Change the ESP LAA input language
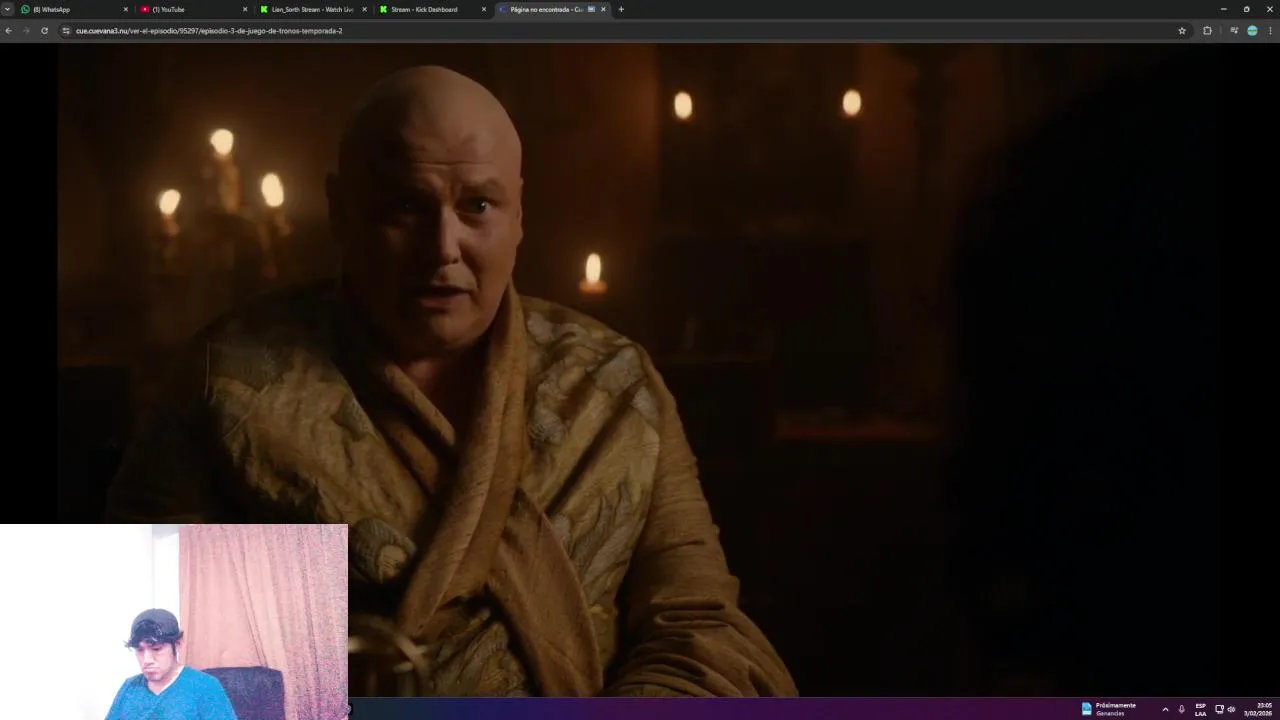Viewport: 1280px width, 720px height. [x=1201, y=709]
